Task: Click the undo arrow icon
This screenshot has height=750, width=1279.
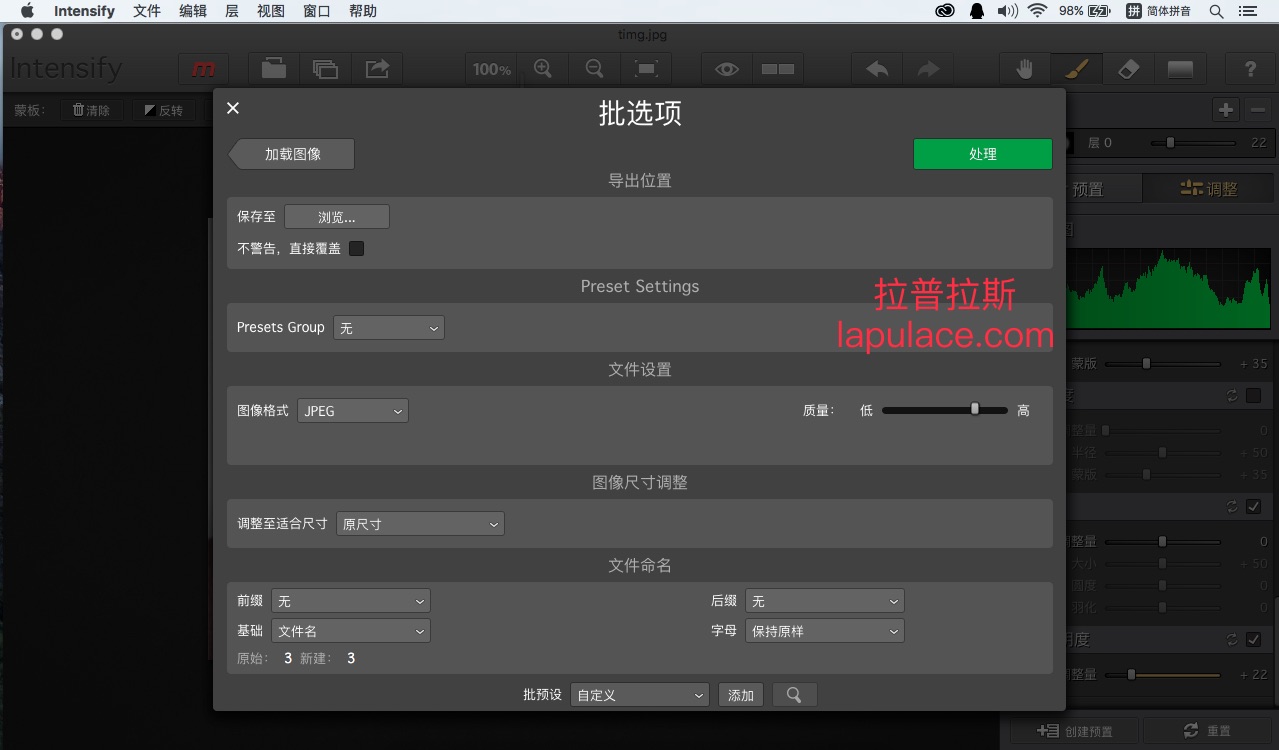Action: pyautogui.click(x=877, y=69)
